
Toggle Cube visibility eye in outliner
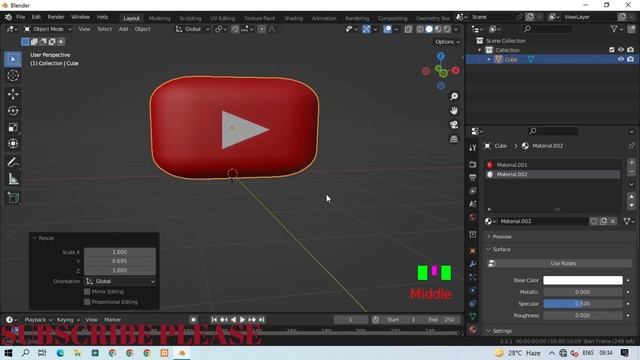(621, 60)
